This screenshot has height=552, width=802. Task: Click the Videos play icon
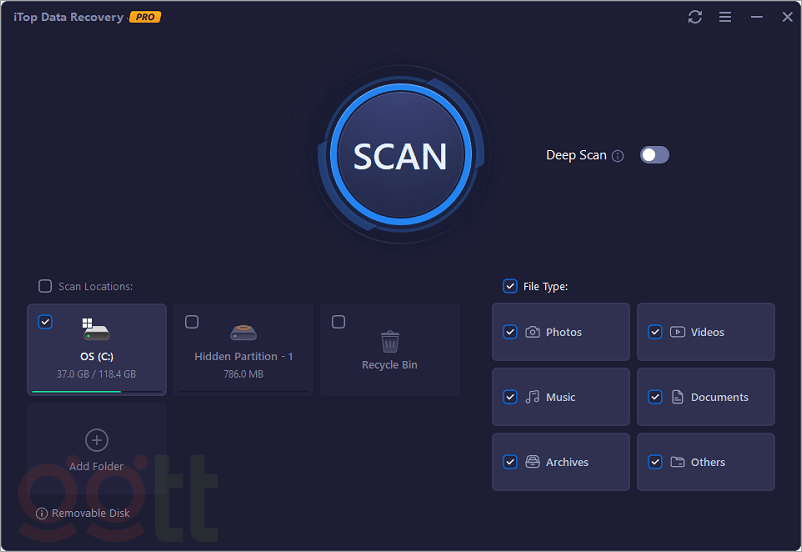point(678,332)
